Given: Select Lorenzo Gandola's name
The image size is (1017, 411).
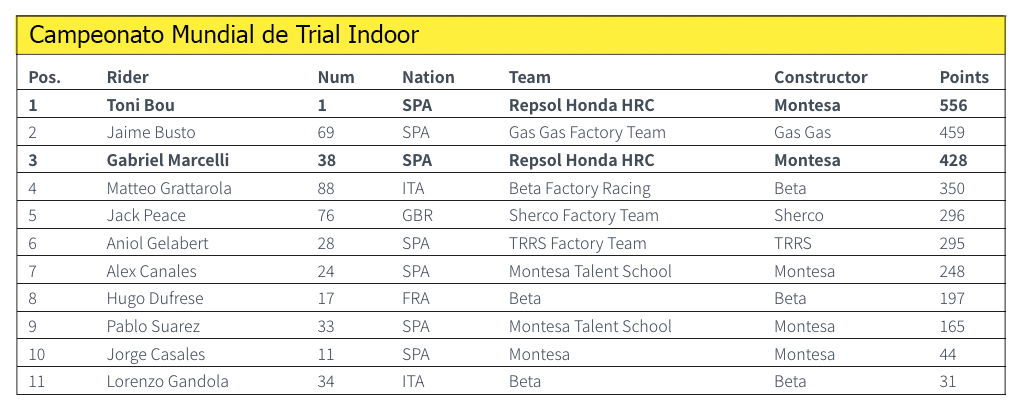Looking at the screenshot, I should pos(167,381).
